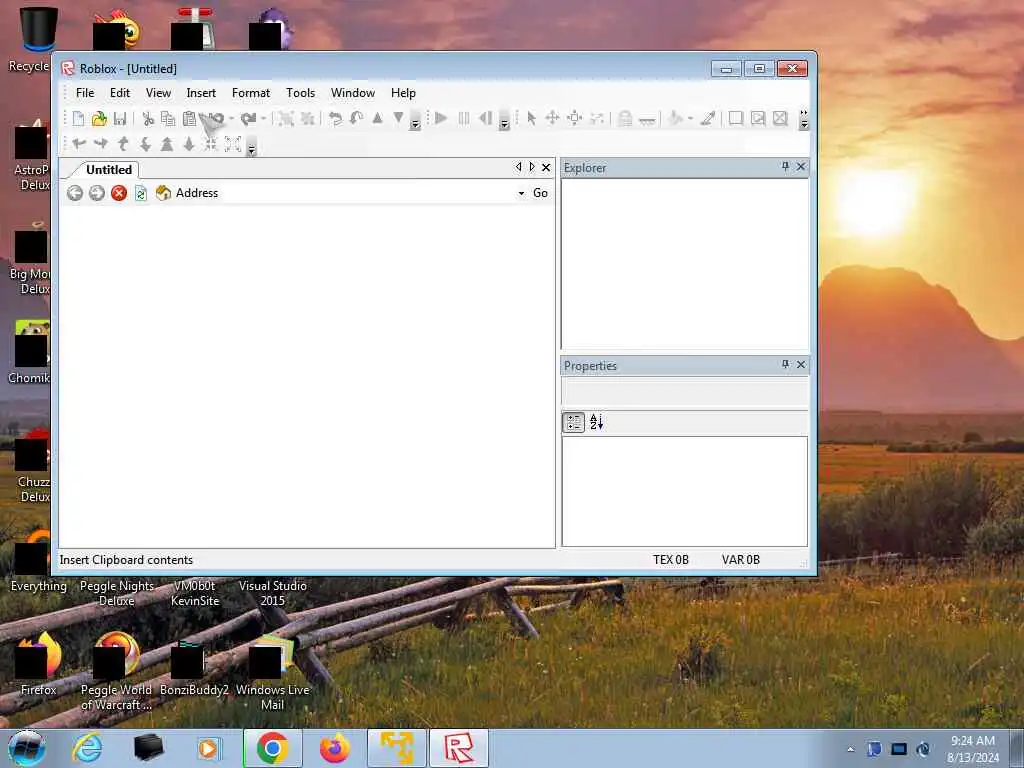
Task: Click the downward solid triangle toolbar icon
Action: click(398, 118)
